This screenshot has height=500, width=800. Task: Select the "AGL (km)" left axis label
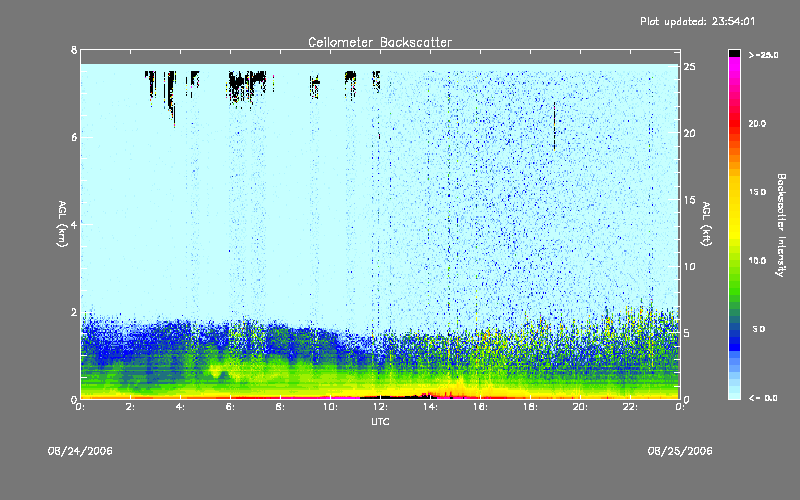pyautogui.click(x=62, y=224)
